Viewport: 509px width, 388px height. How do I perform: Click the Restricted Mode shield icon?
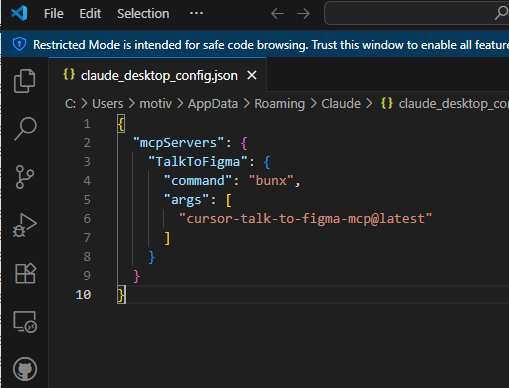(x=19, y=44)
